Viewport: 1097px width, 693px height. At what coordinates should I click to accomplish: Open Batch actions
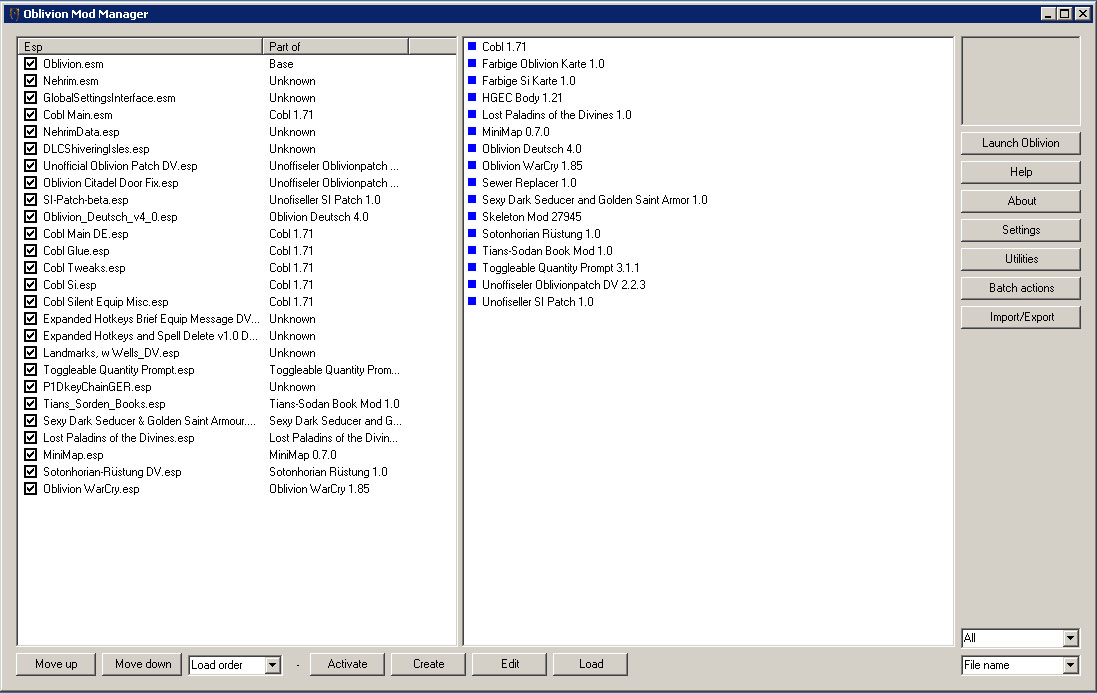tap(1021, 288)
